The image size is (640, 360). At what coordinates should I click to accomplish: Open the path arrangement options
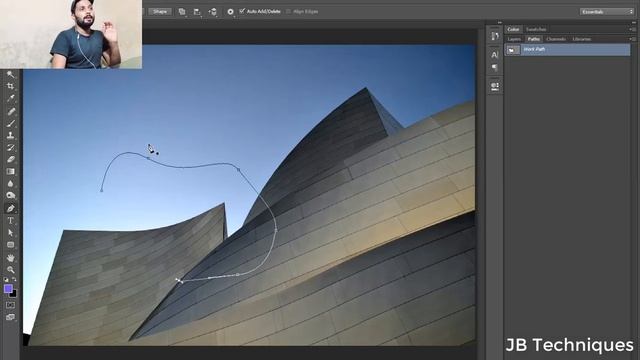(x=213, y=12)
